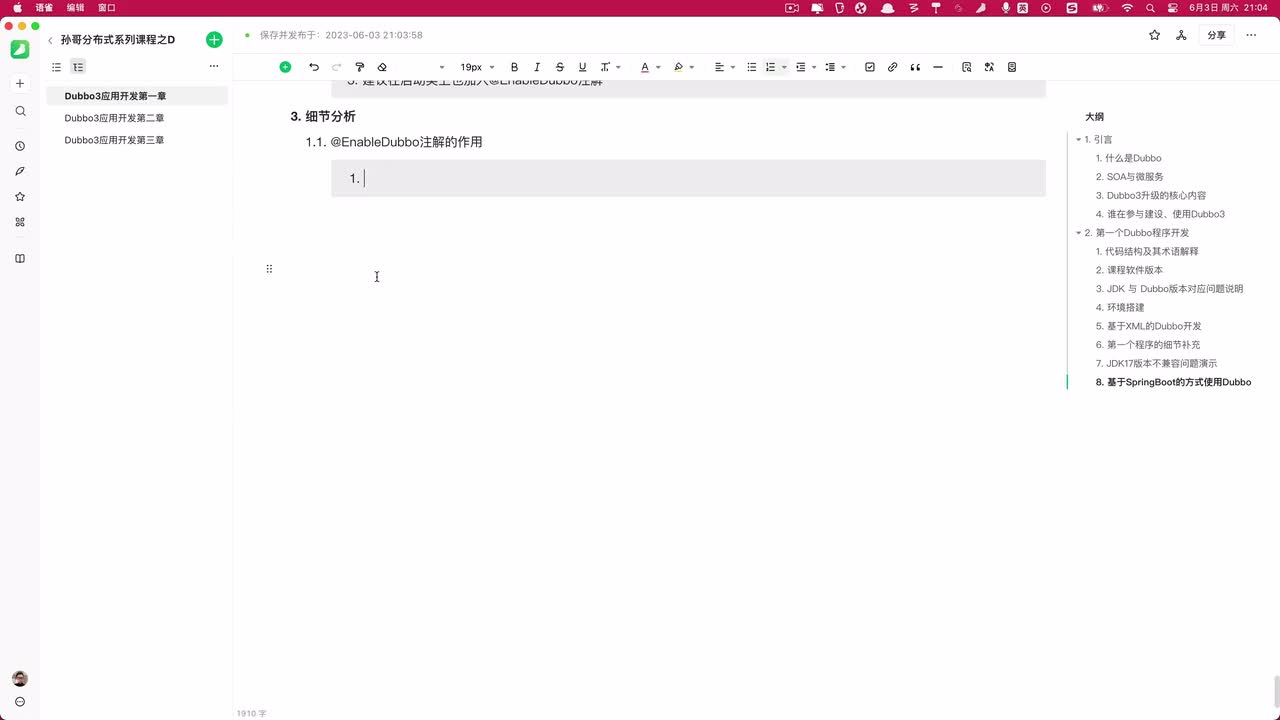
Task: Open the indent options dropdown
Action: (806, 67)
